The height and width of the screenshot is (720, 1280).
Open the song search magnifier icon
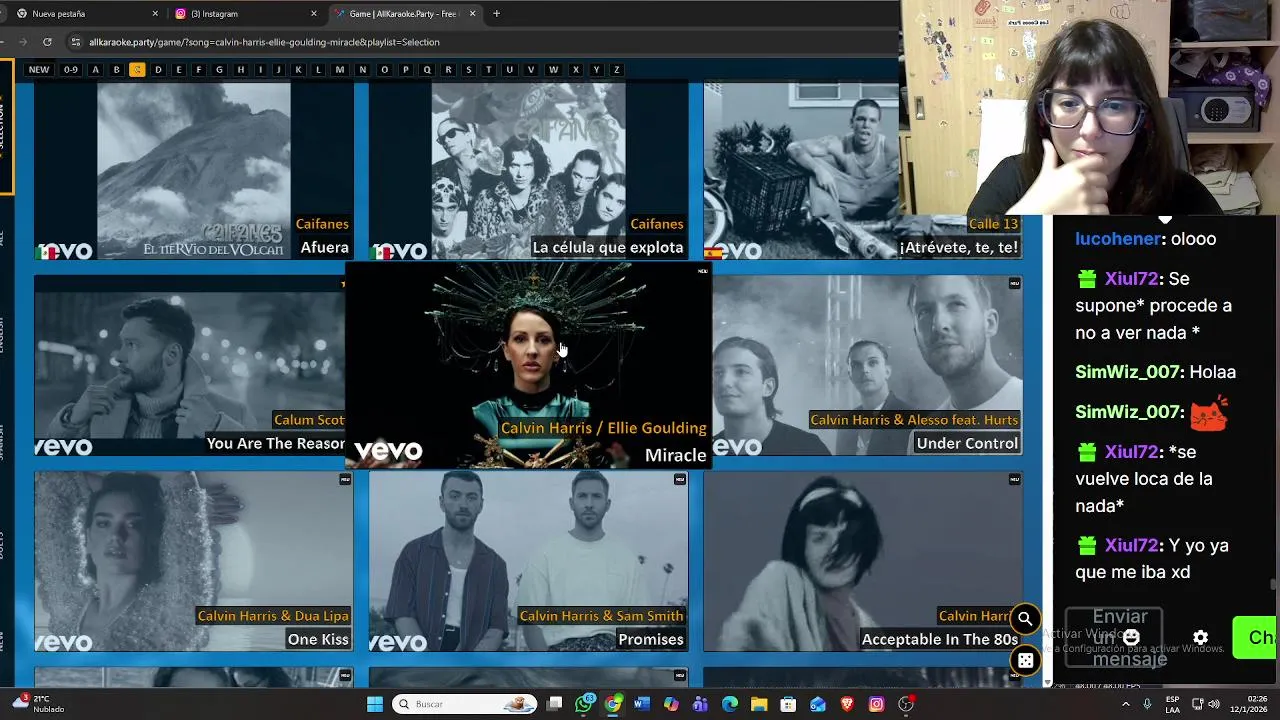[1025, 619]
